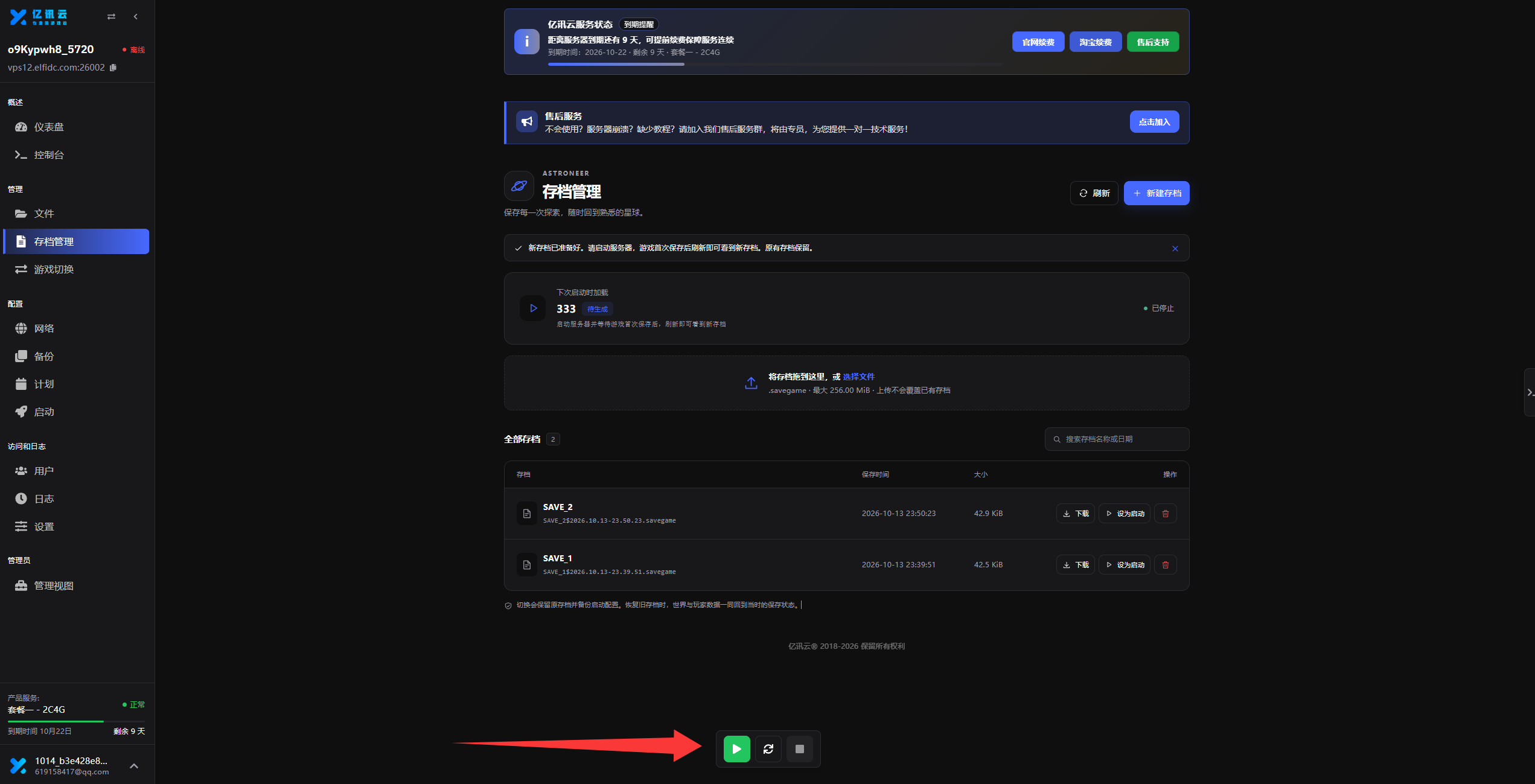The height and width of the screenshot is (784, 1535).
Task: Open the 仪表盘 dashboard page
Action: click(x=76, y=127)
